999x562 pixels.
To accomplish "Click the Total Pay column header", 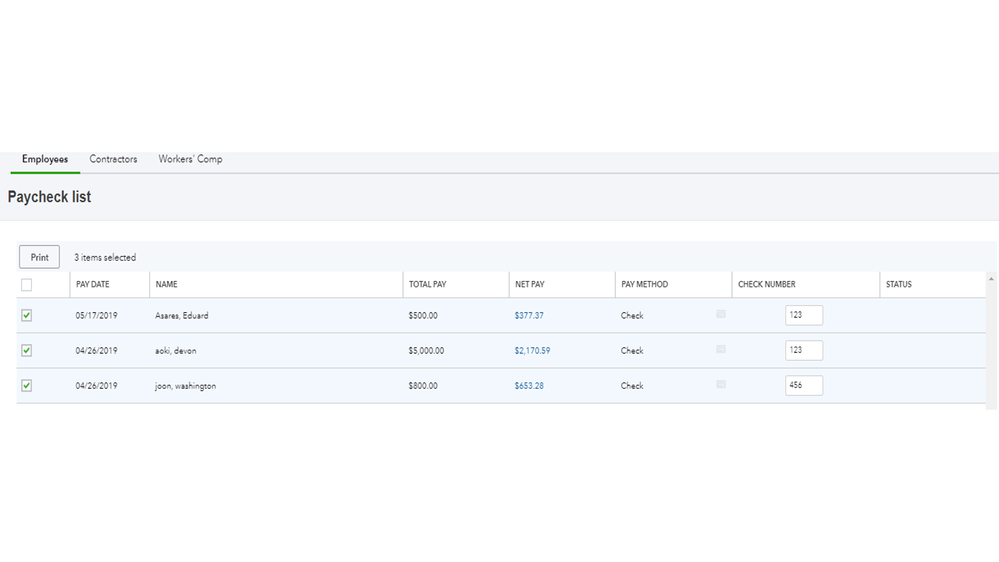I will [x=427, y=285].
